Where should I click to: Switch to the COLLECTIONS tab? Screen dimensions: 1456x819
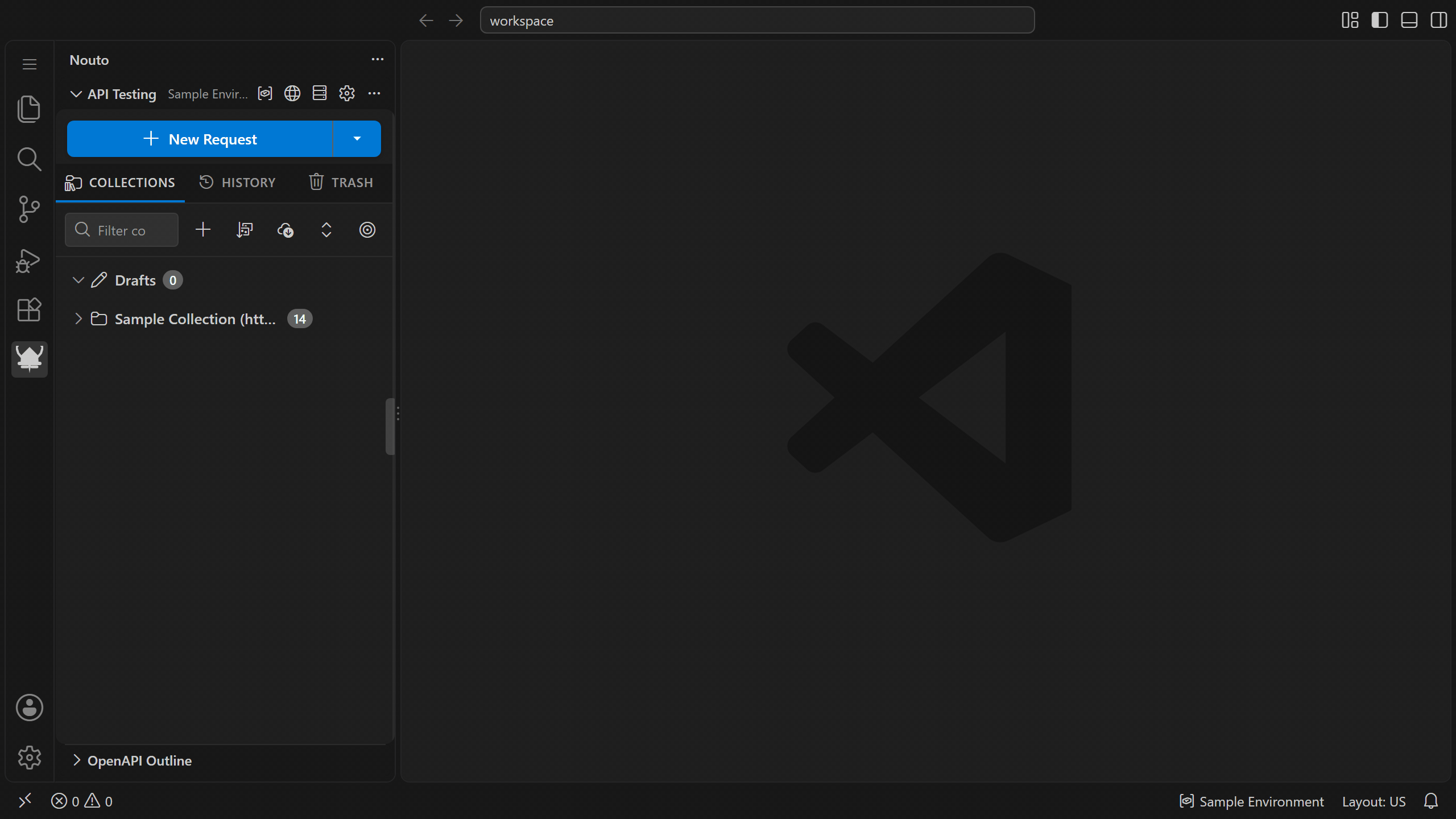pyautogui.click(x=120, y=183)
